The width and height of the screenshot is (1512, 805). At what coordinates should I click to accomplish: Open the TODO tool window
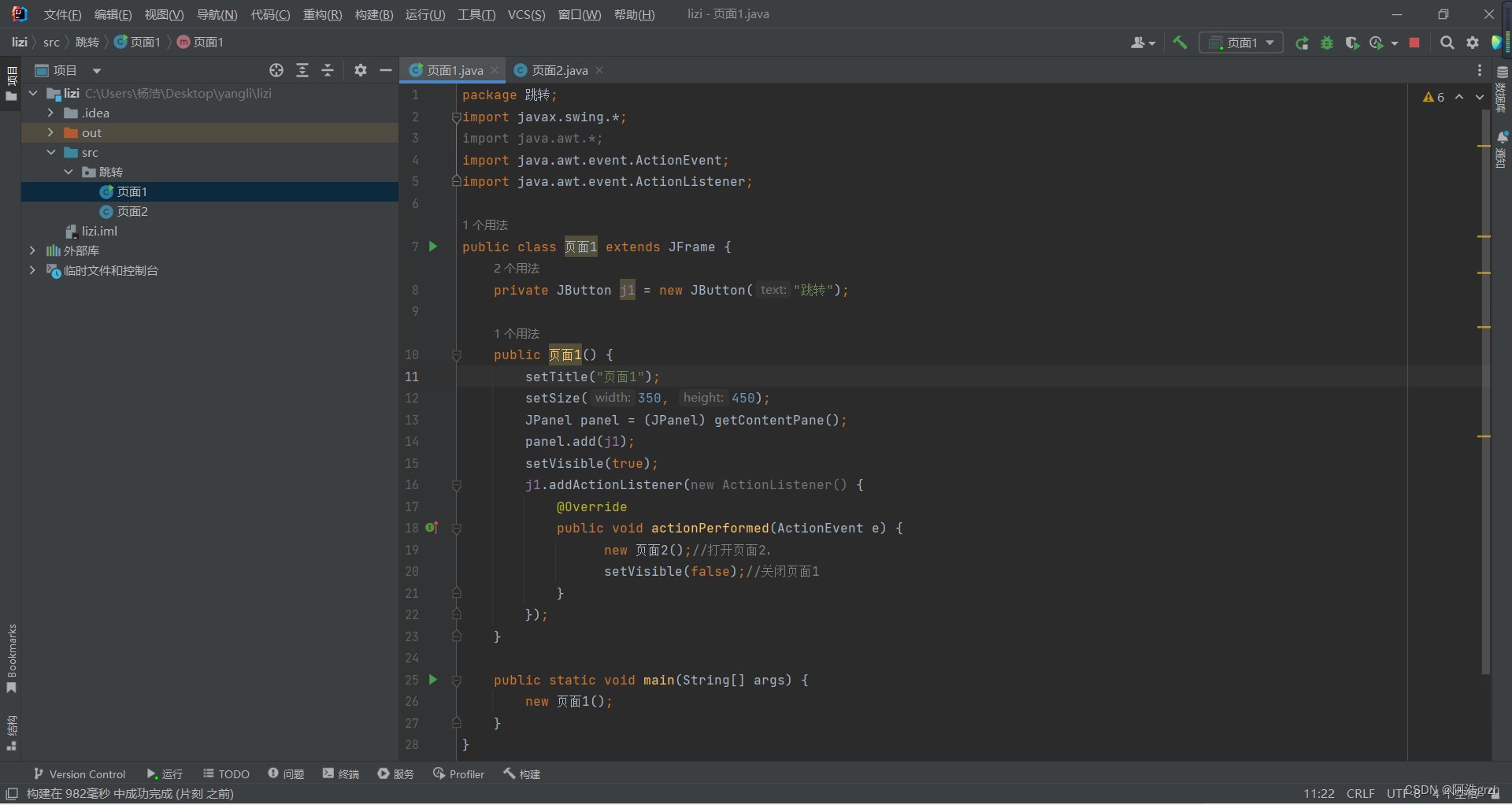pyautogui.click(x=226, y=774)
